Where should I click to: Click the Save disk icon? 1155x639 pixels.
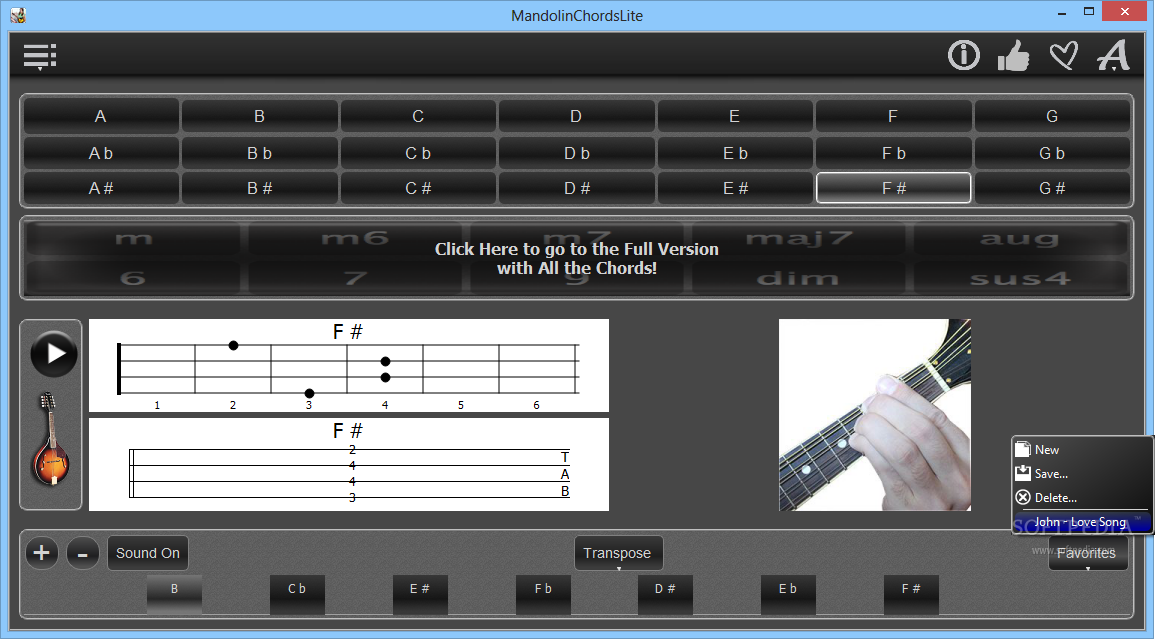(1022, 473)
